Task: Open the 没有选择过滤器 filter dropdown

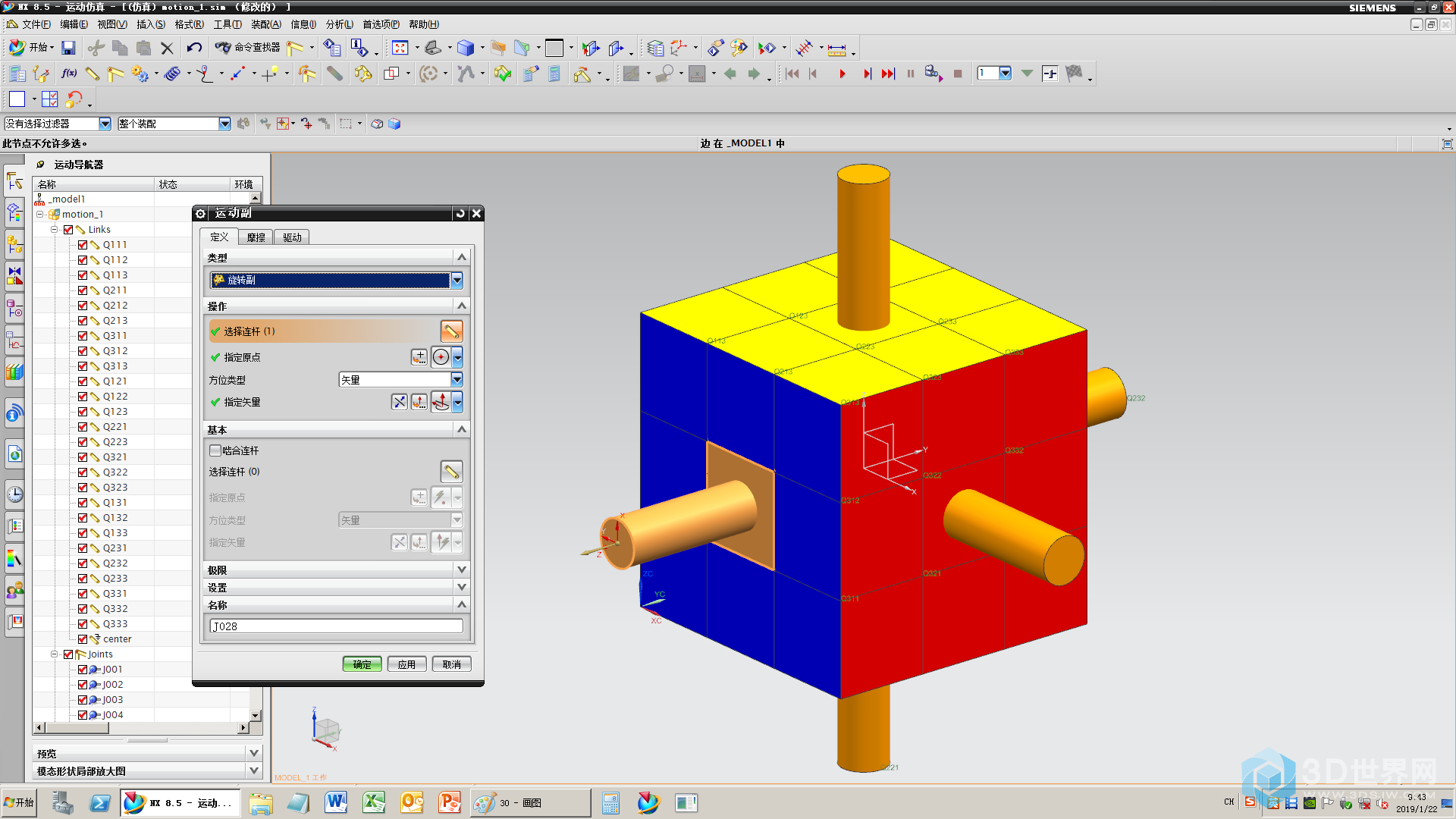Action: [x=105, y=124]
